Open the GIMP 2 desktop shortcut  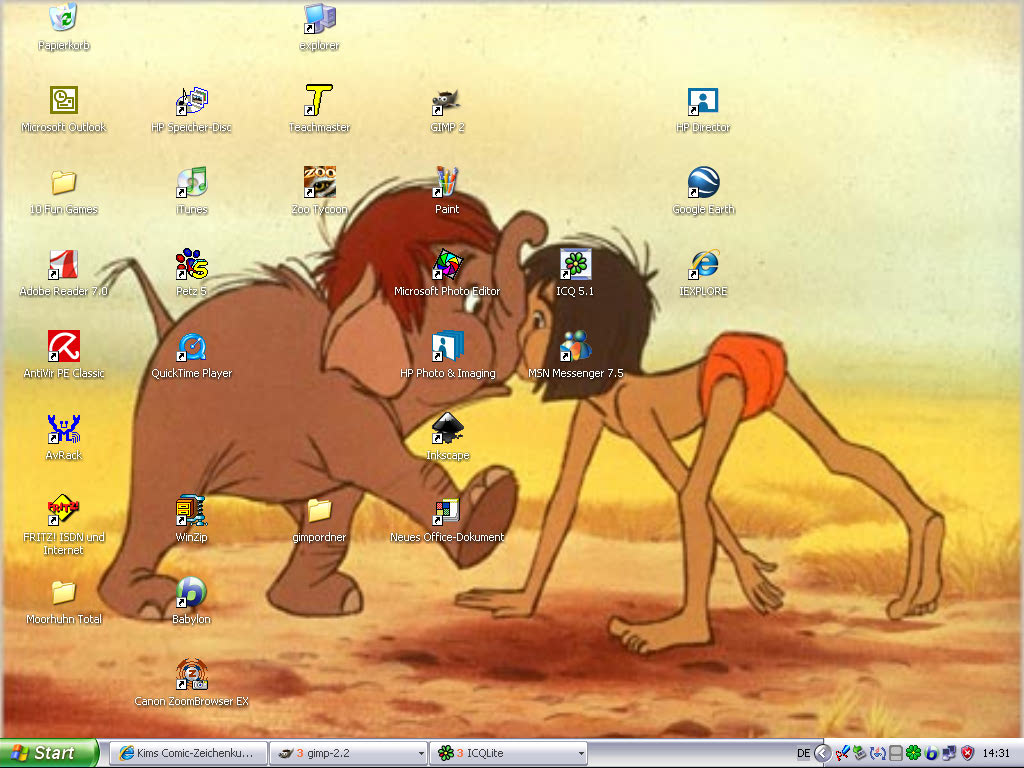pyautogui.click(x=447, y=102)
